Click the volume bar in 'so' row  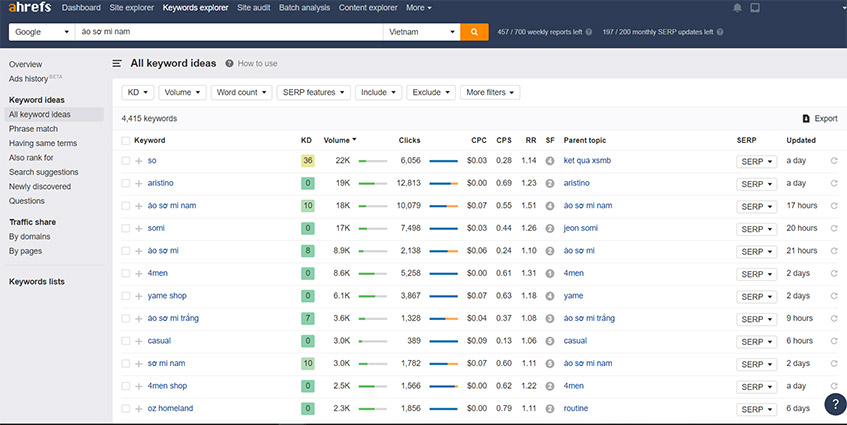point(373,161)
